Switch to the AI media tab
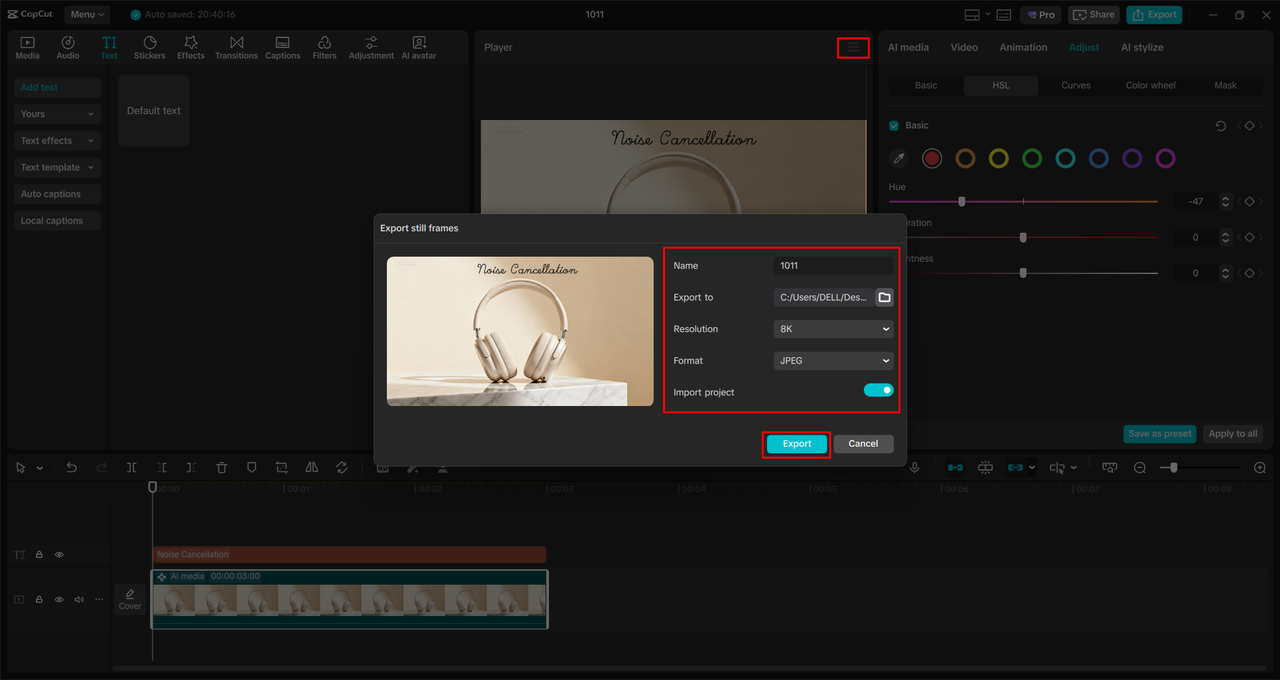 908,47
